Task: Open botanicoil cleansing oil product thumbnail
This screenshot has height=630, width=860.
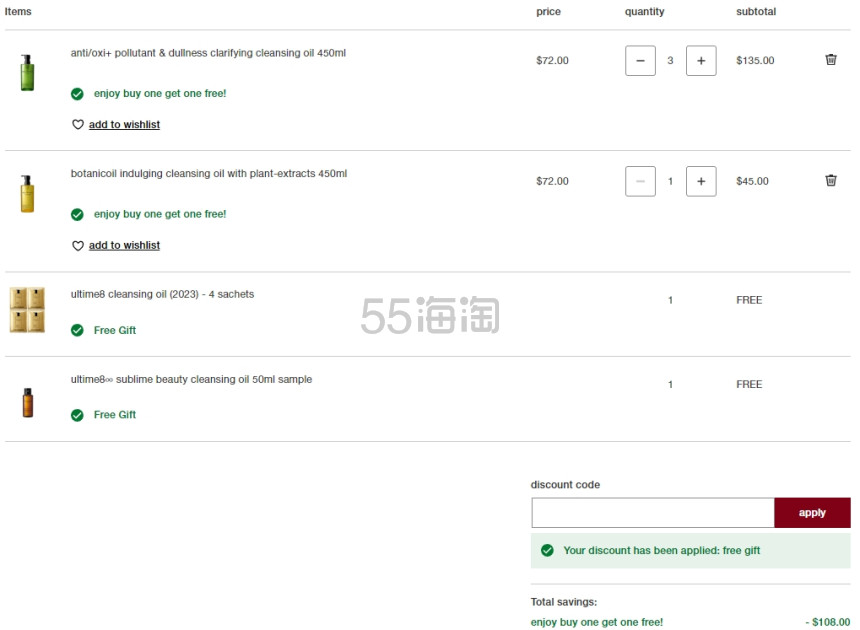Action: [x=27, y=194]
